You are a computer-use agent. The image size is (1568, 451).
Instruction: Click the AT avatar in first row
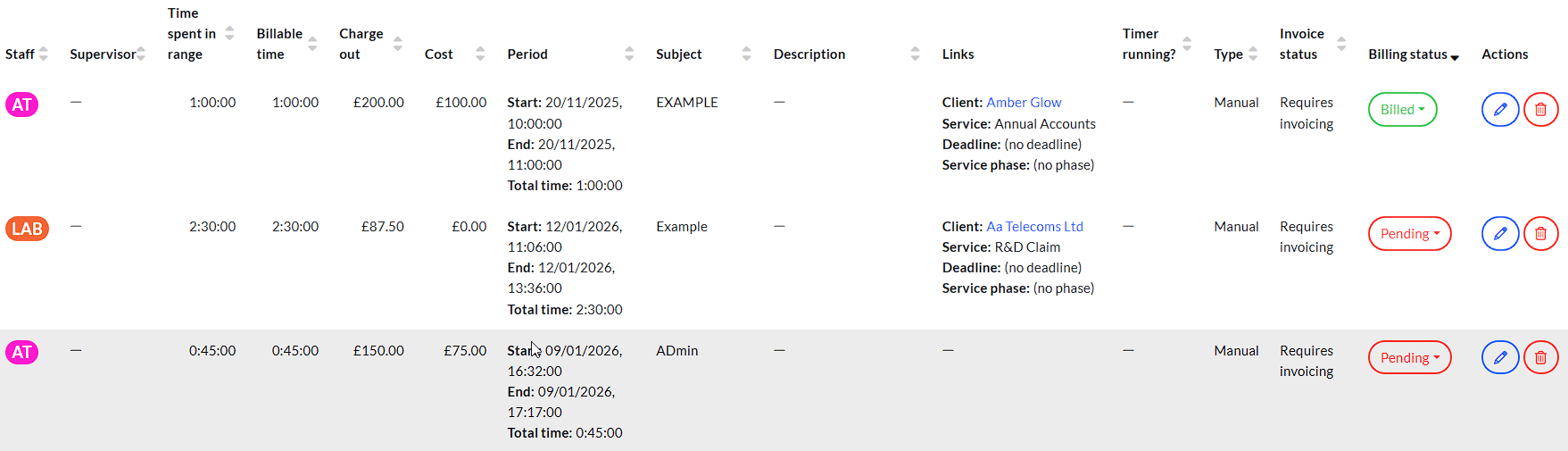[x=21, y=104]
